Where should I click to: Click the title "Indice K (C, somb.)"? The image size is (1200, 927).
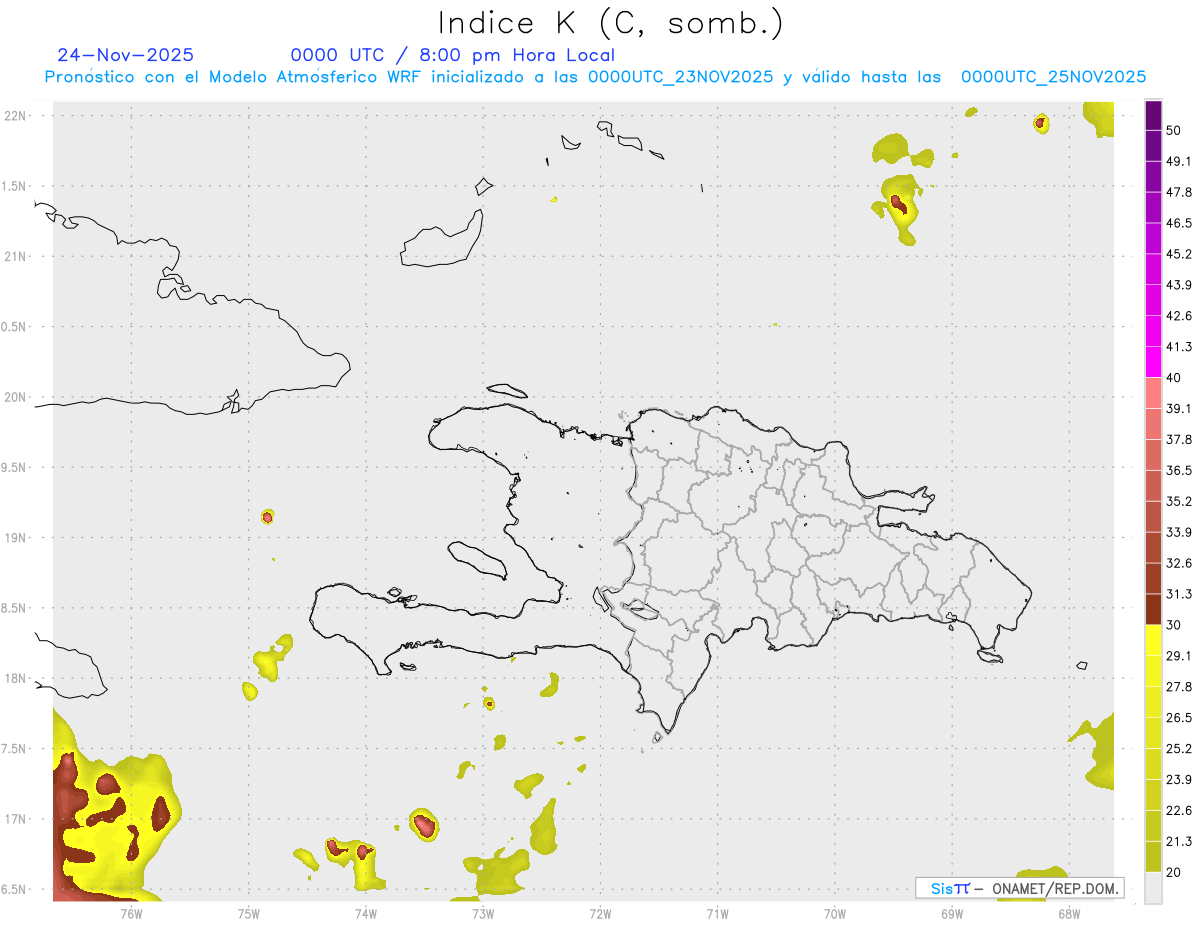click(610, 23)
